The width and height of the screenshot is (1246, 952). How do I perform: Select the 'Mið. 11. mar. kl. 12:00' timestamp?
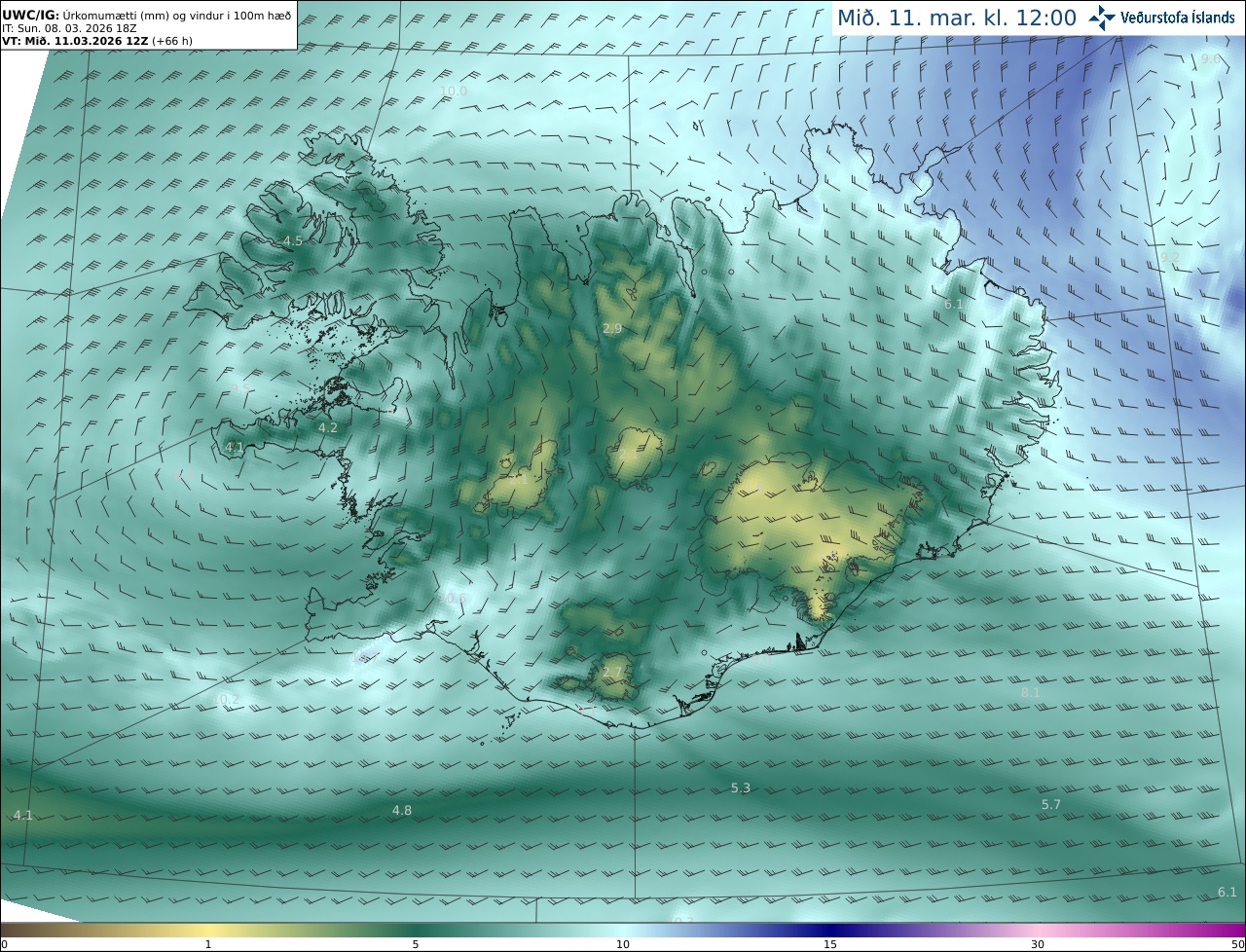click(956, 18)
